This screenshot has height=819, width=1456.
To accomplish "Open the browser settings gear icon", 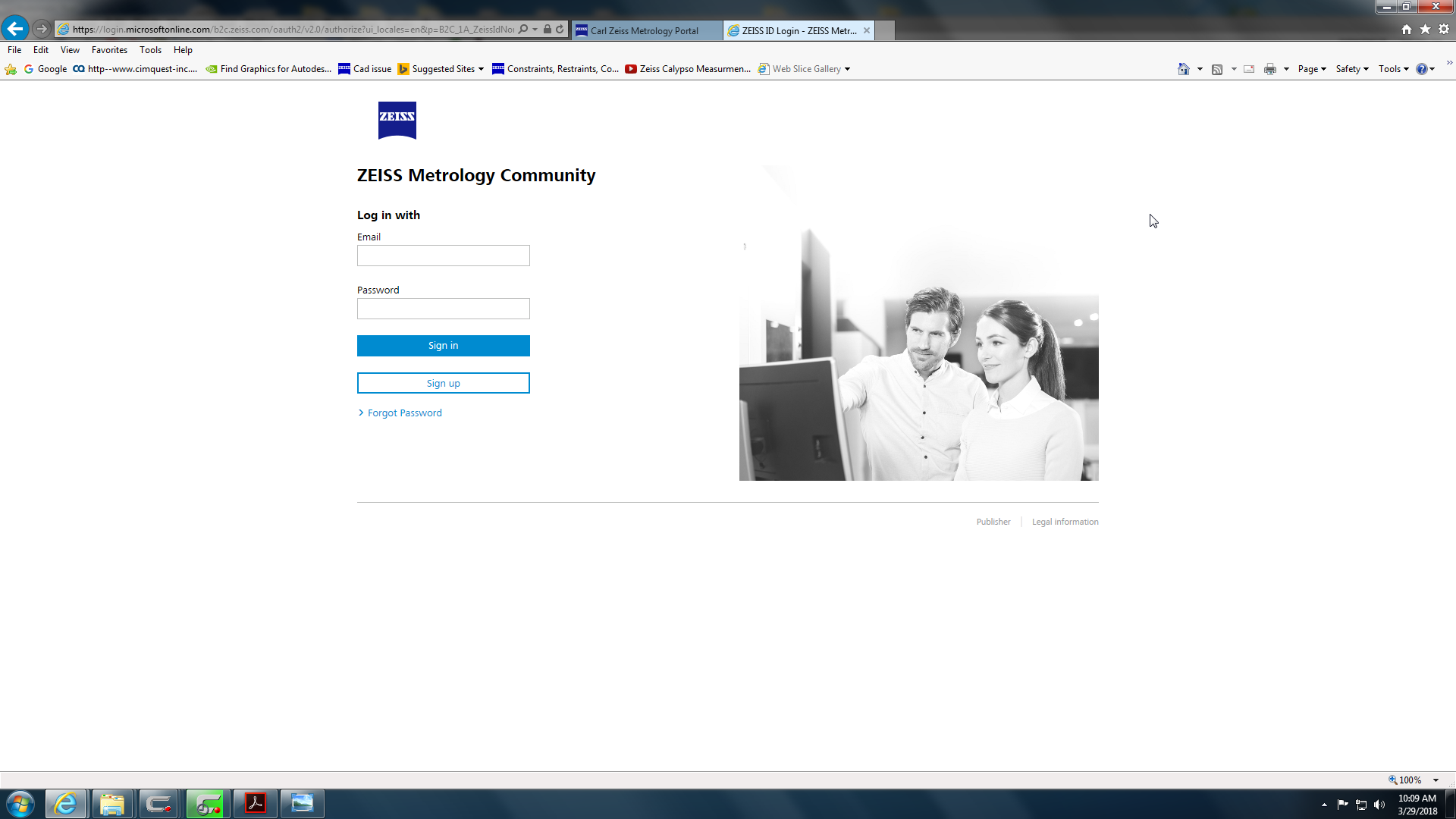I will (1444, 30).
